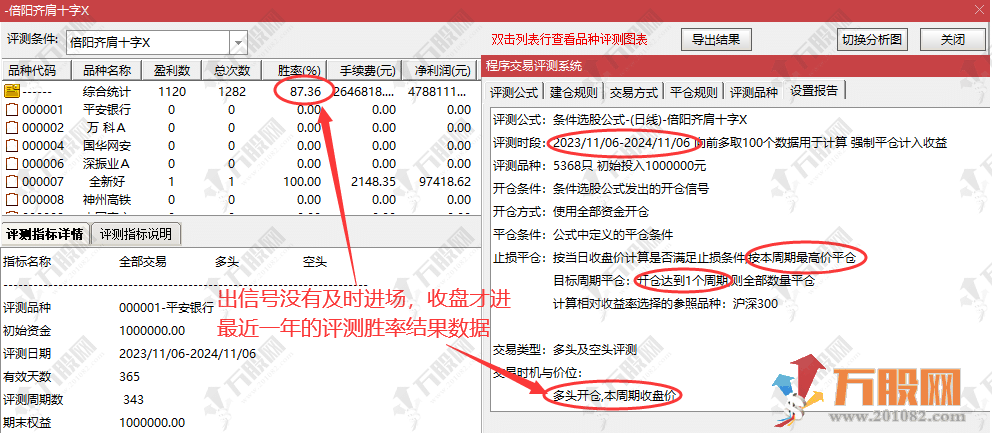The width and height of the screenshot is (992, 433).
Task: Switch to the 交易方式 tab
Action: 634,92
